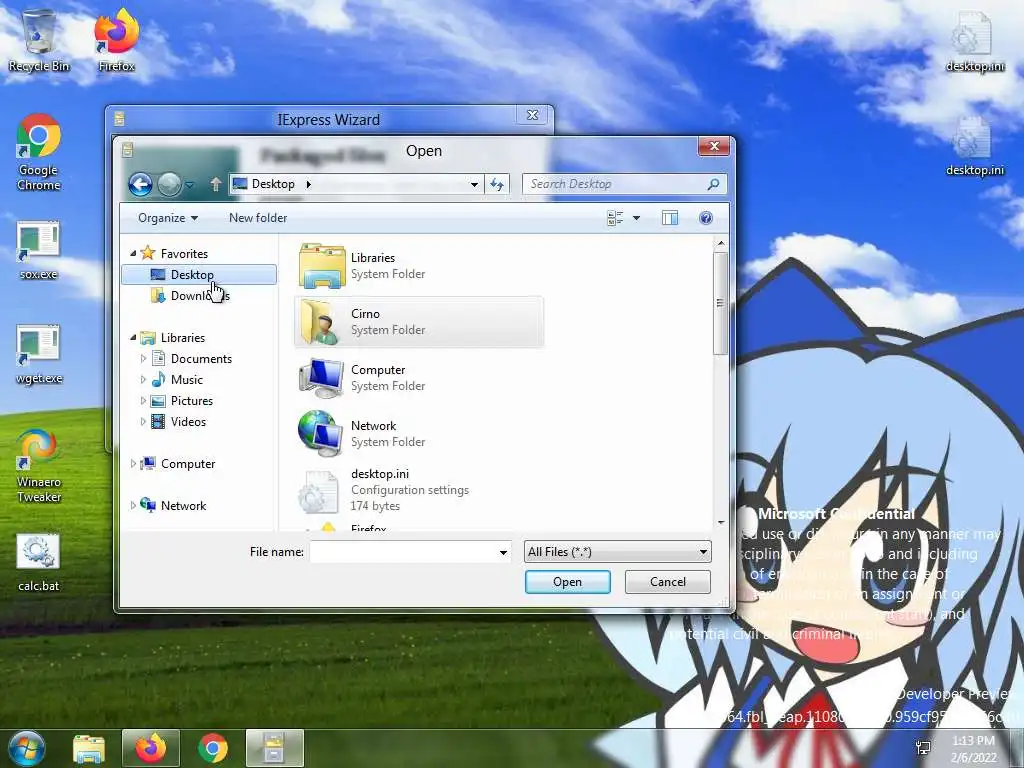Open the Start menu orb
This screenshot has height=768, width=1024.
pos(26,748)
